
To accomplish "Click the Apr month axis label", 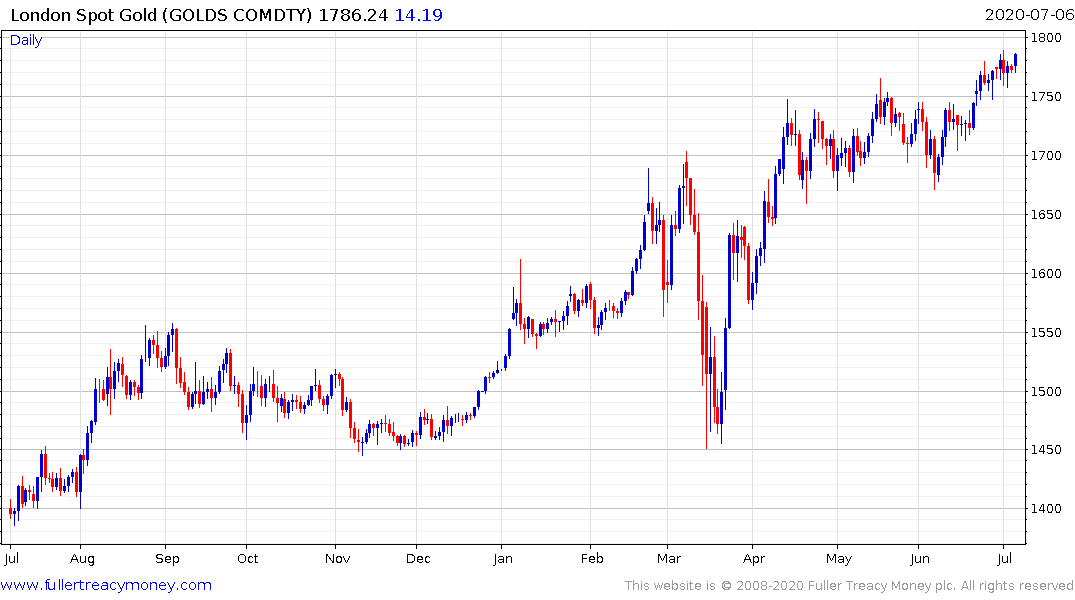I will 754,559.
